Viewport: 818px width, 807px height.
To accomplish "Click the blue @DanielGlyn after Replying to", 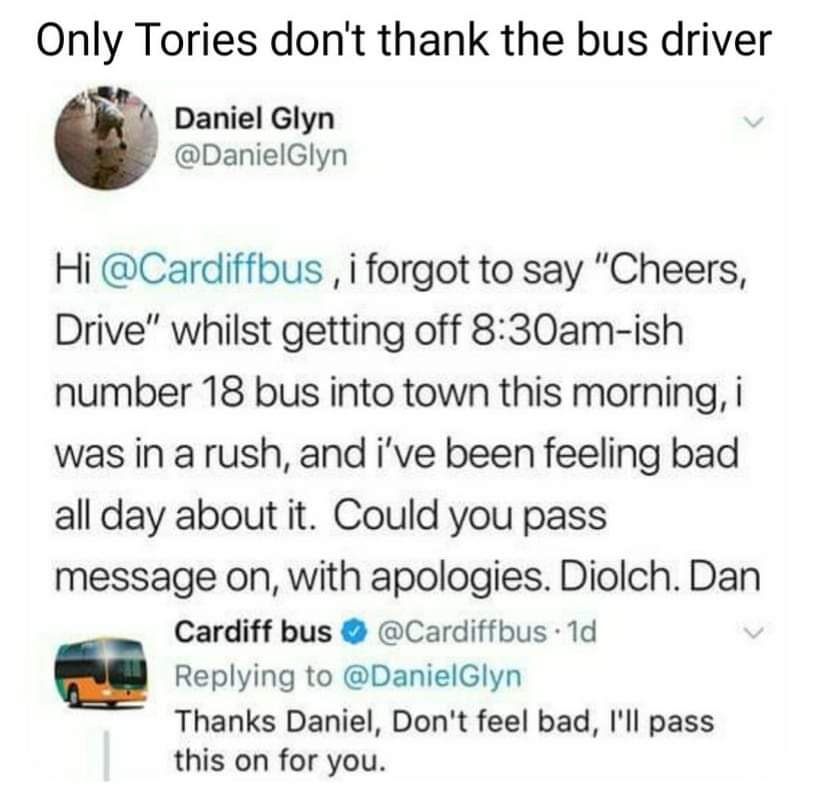I will click(x=431, y=677).
